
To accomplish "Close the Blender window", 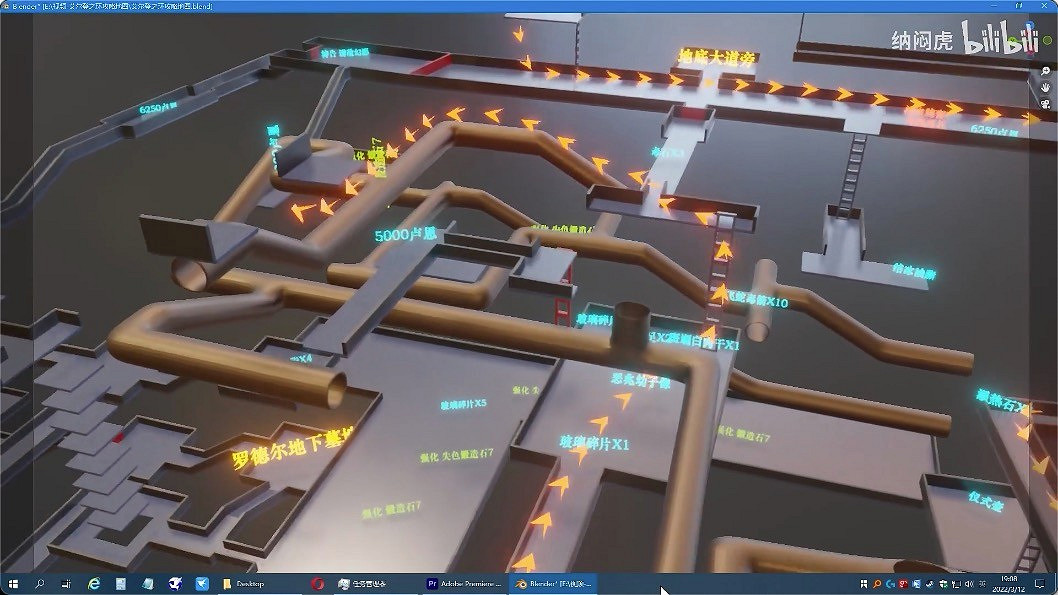I will click(x=1043, y=6).
